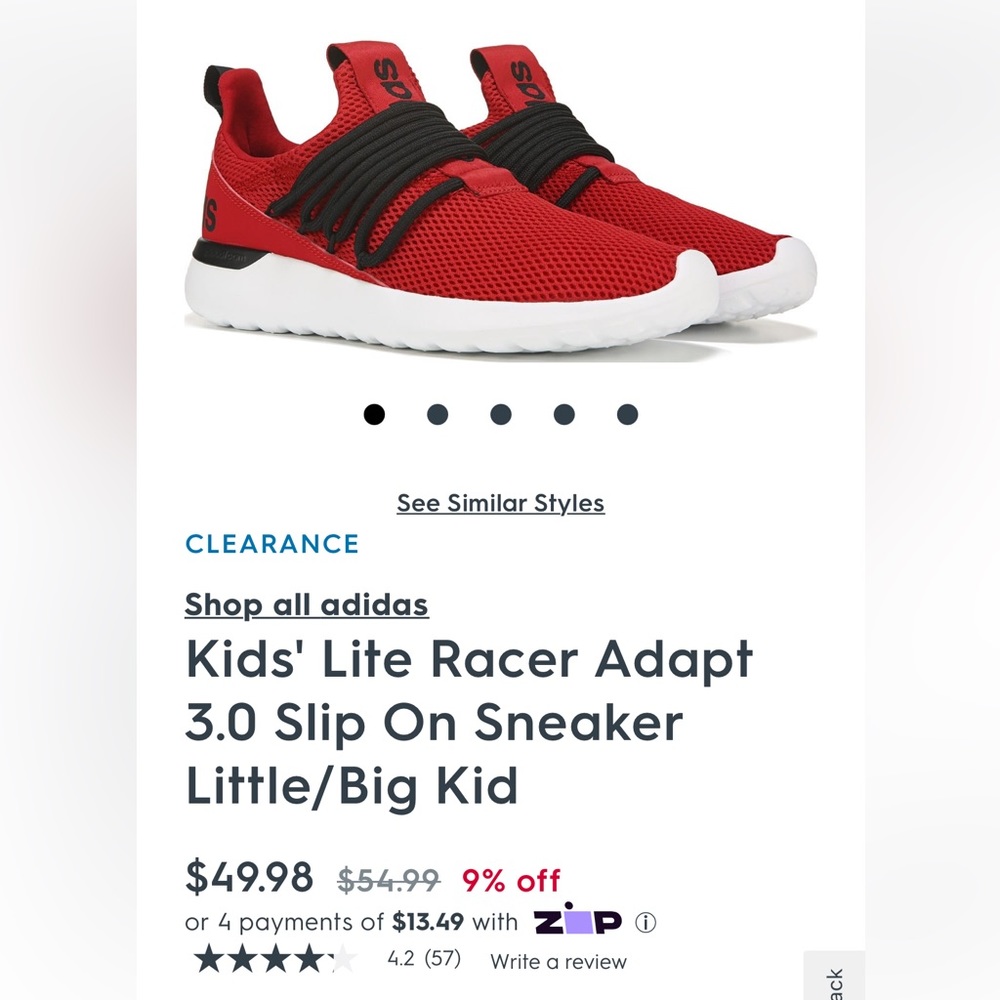Open Shop all adidas page
This screenshot has height=1000, width=1000.
tap(306, 605)
